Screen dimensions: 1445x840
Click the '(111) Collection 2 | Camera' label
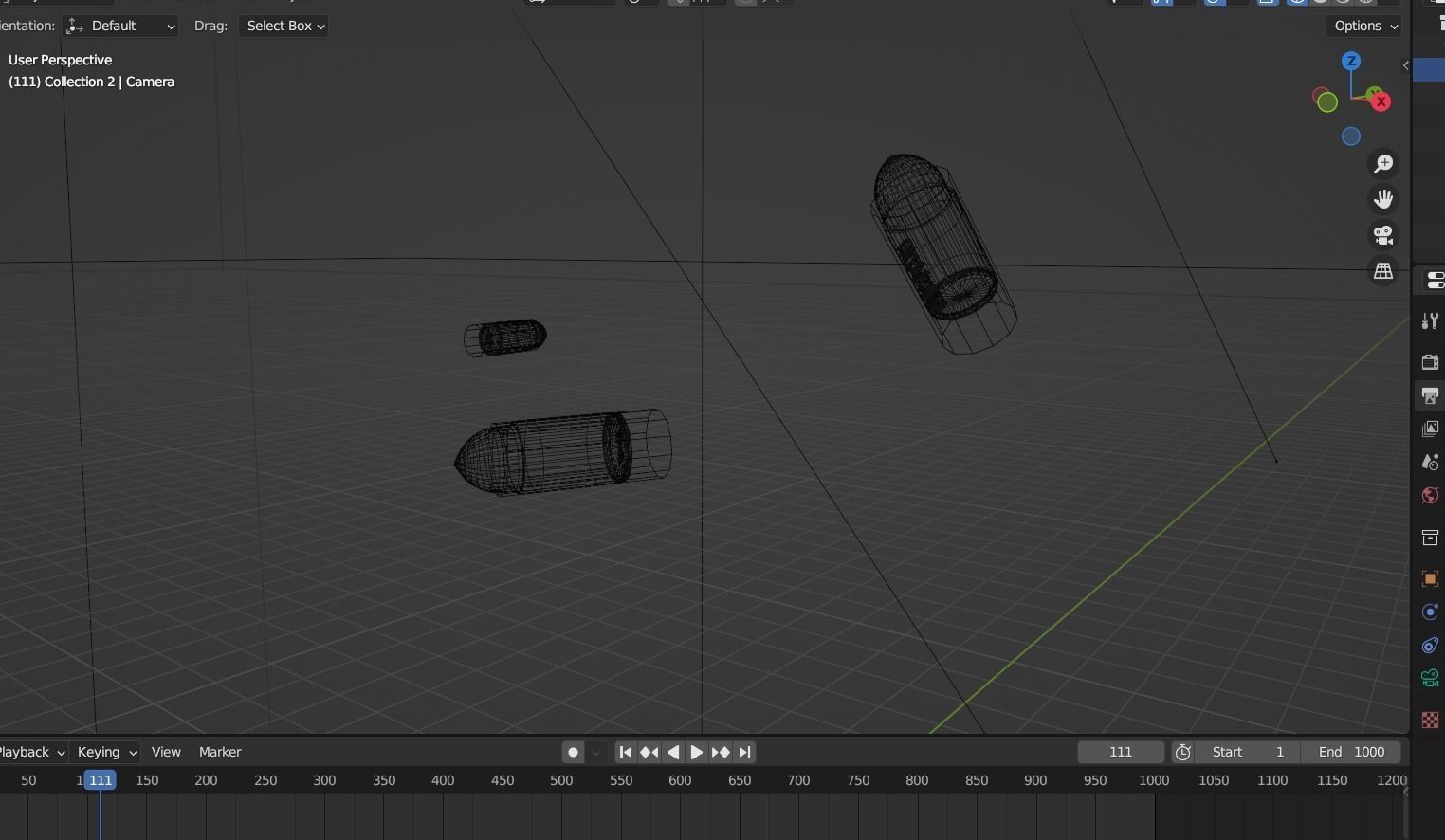pyautogui.click(x=91, y=82)
